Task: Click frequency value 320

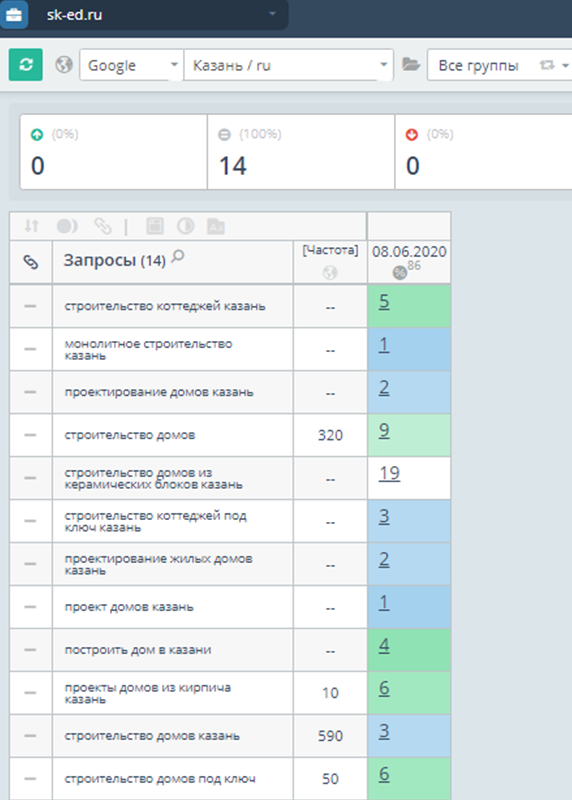Action: [x=330, y=435]
